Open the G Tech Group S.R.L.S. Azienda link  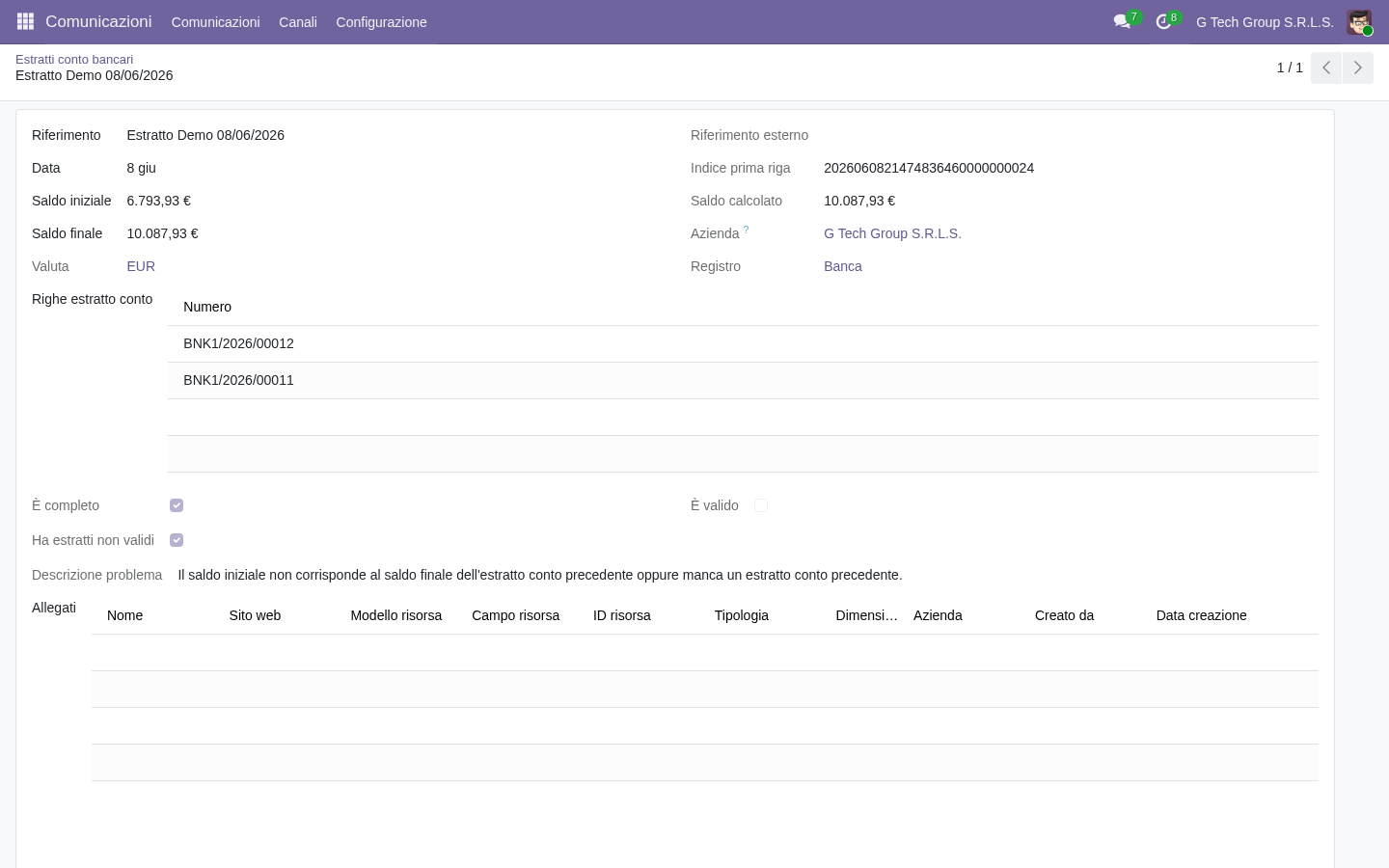(x=892, y=233)
